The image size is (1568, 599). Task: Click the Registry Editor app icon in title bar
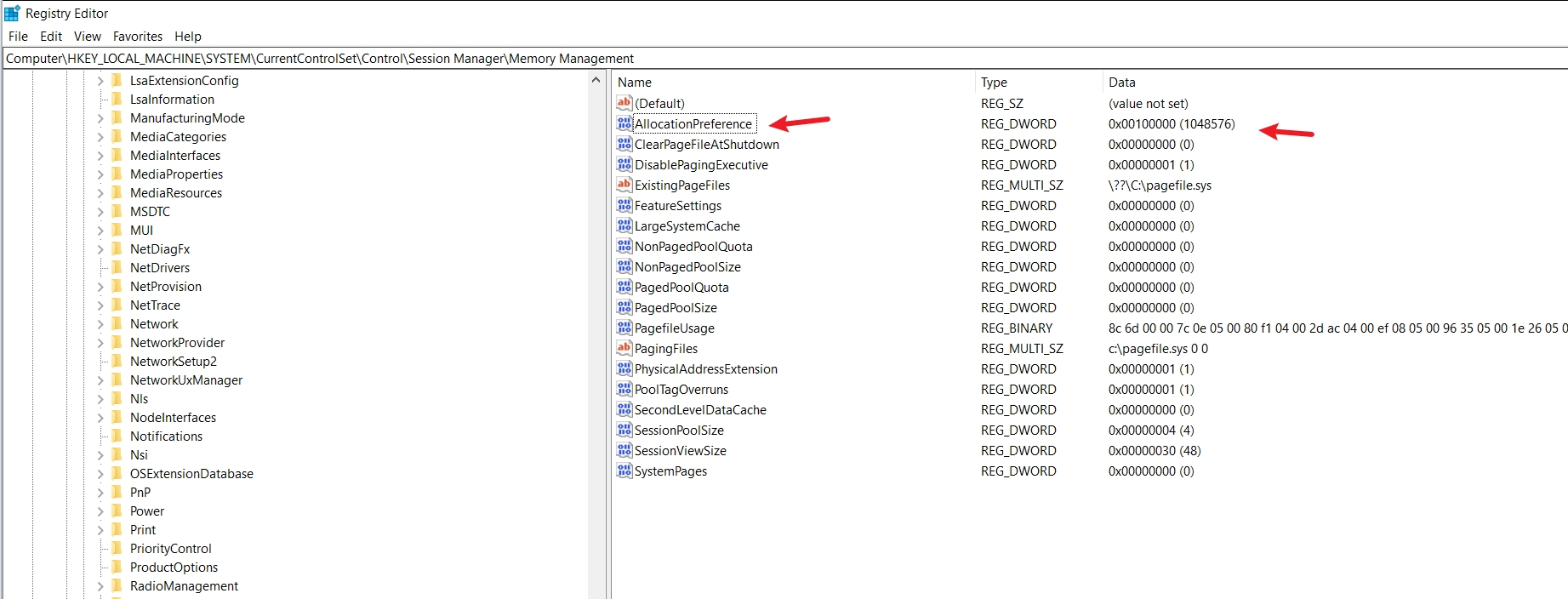pyautogui.click(x=12, y=14)
